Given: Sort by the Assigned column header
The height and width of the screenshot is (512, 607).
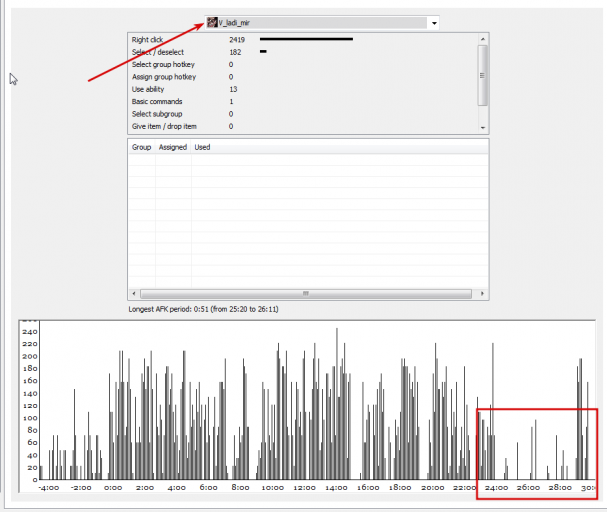Looking at the screenshot, I should (173, 147).
